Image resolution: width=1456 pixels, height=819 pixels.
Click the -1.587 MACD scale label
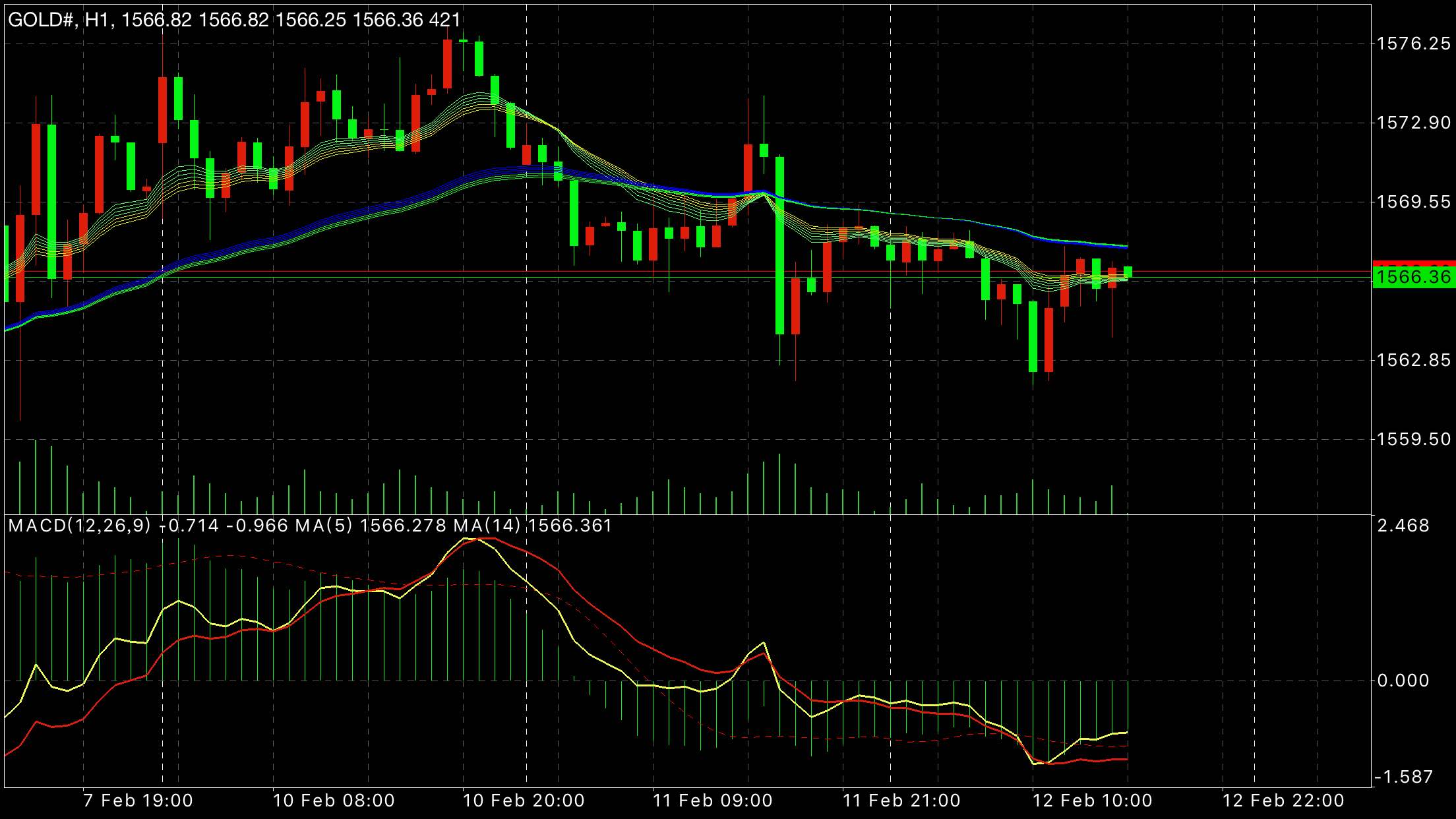pos(1403,777)
